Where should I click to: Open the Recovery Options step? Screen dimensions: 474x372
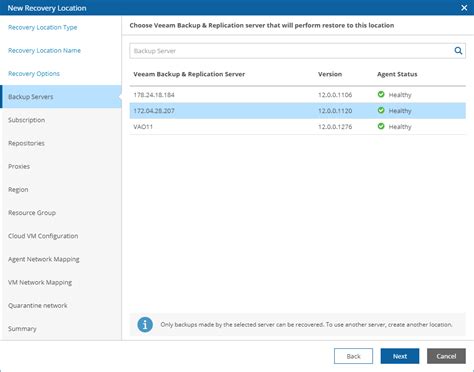(x=34, y=74)
